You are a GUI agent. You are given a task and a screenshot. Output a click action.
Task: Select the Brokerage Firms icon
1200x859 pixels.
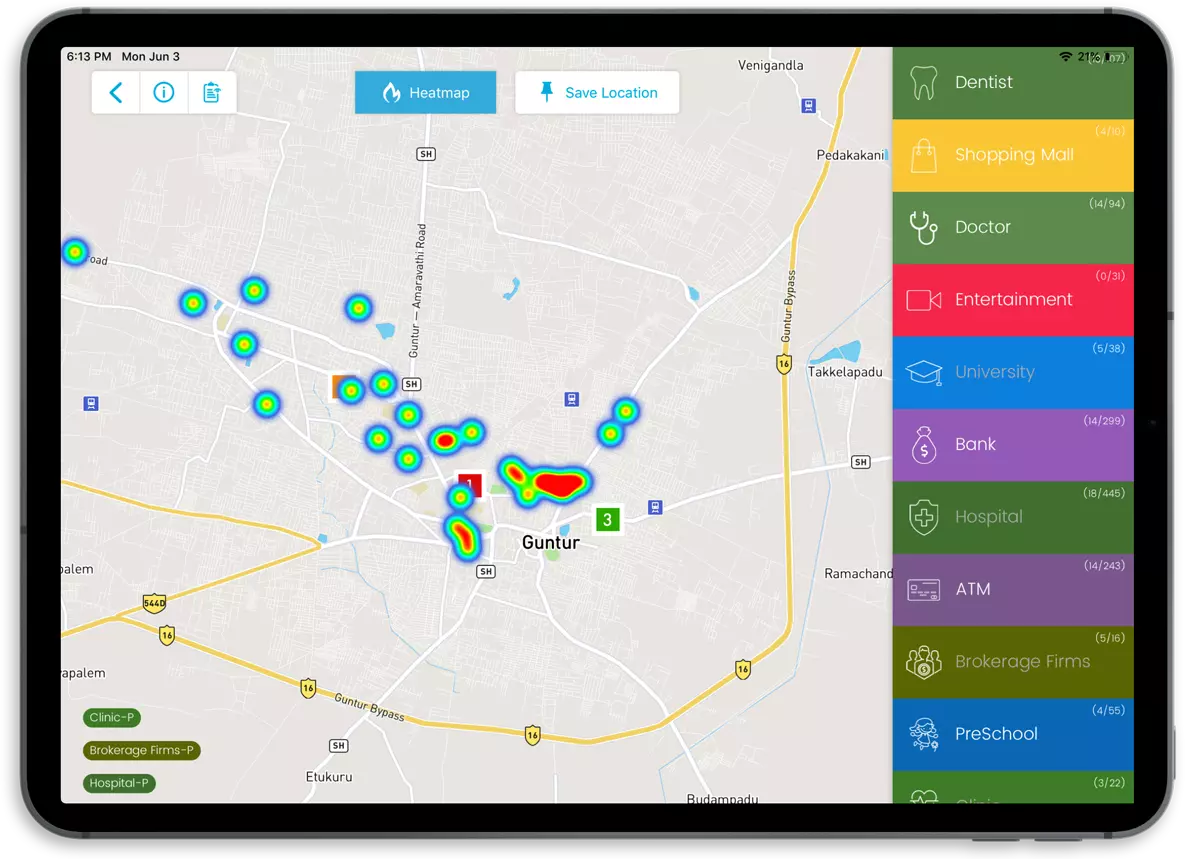[x=924, y=662]
